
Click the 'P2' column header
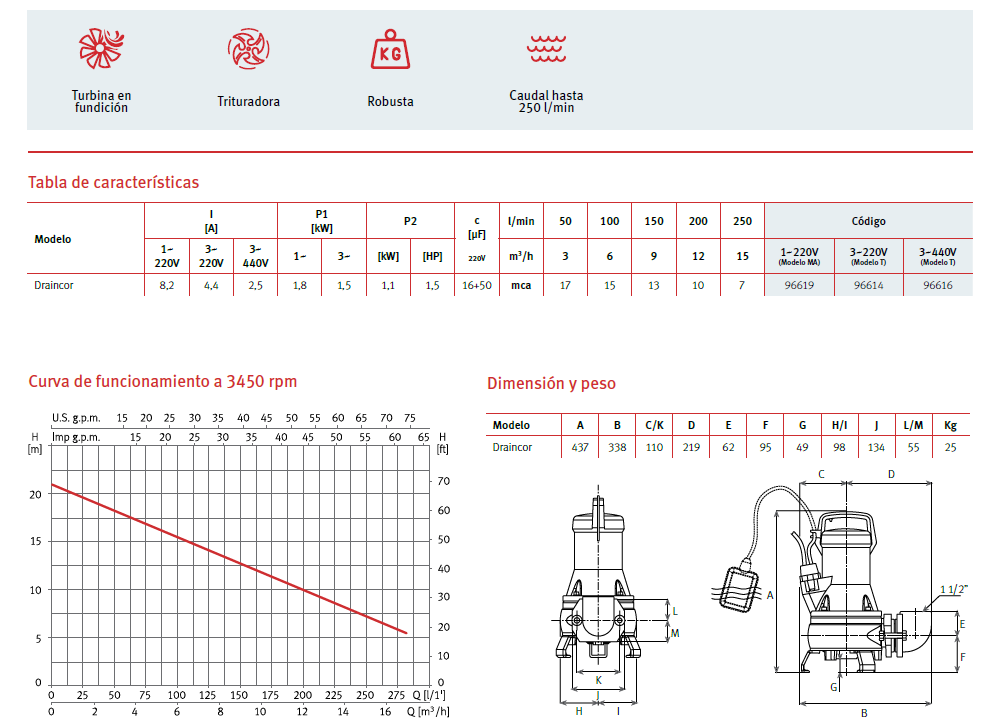(410, 221)
